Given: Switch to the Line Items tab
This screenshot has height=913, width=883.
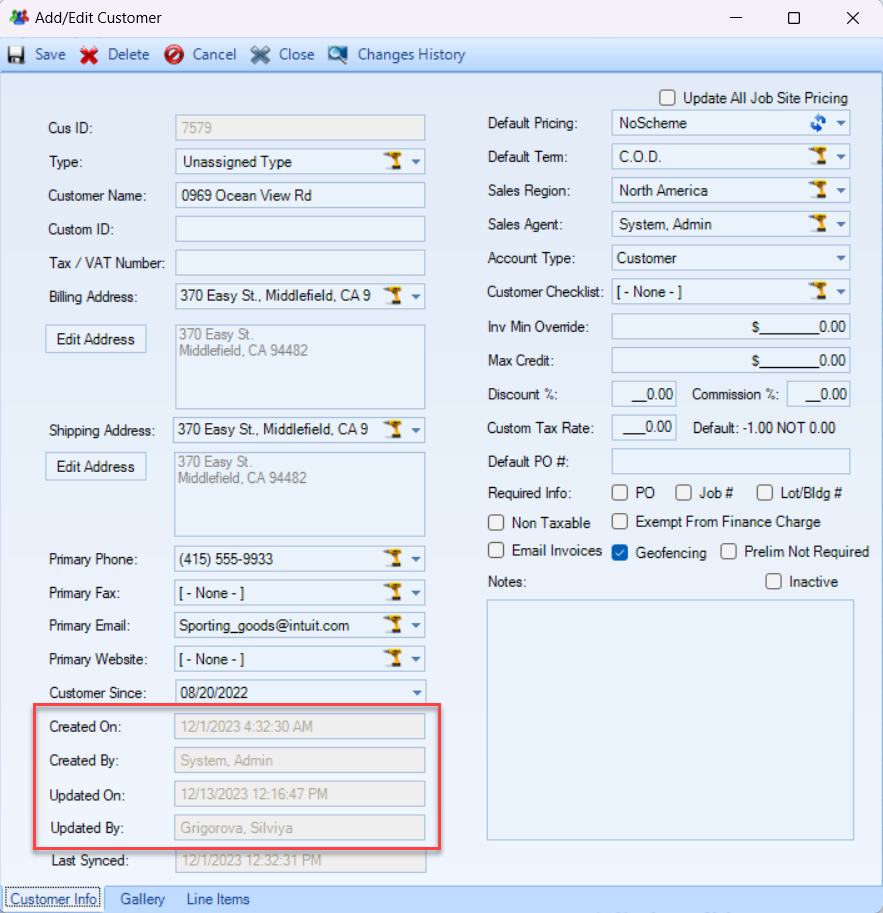Looking at the screenshot, I should click(x=218, y=899).
